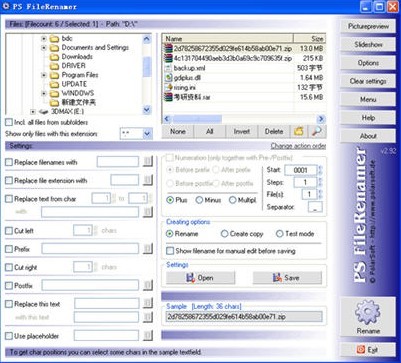Click the gear Rename button
This screenshot has width=401, height=363.
(368, 317)
